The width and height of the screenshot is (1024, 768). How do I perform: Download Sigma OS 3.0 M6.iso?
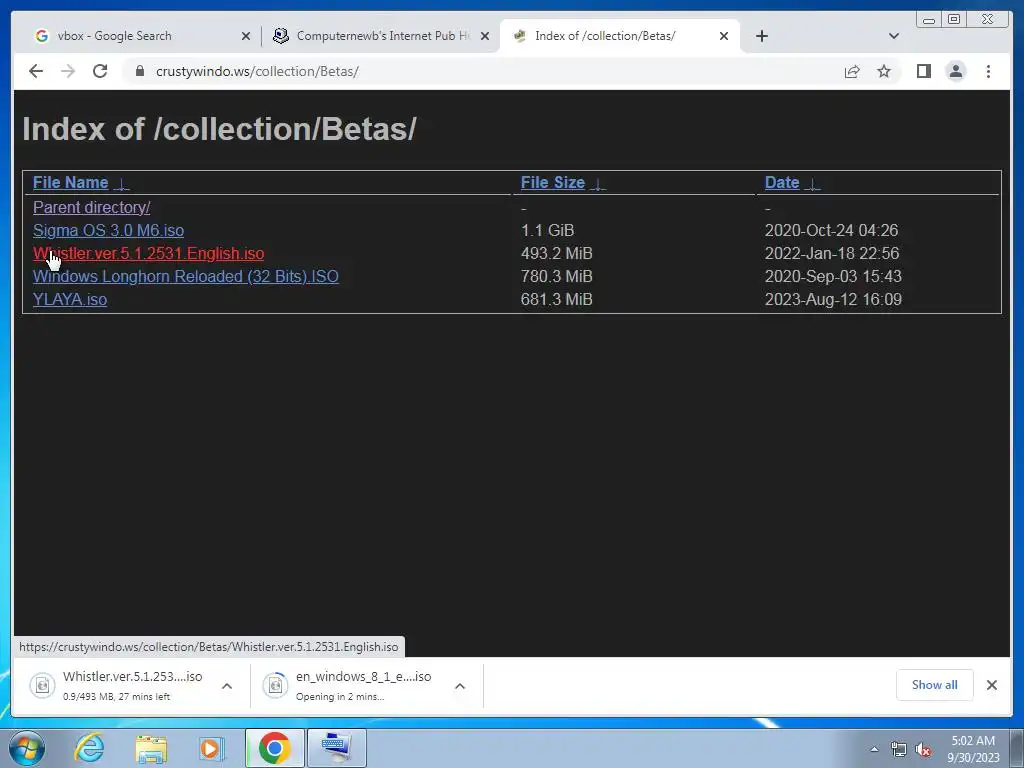(108, 230)
